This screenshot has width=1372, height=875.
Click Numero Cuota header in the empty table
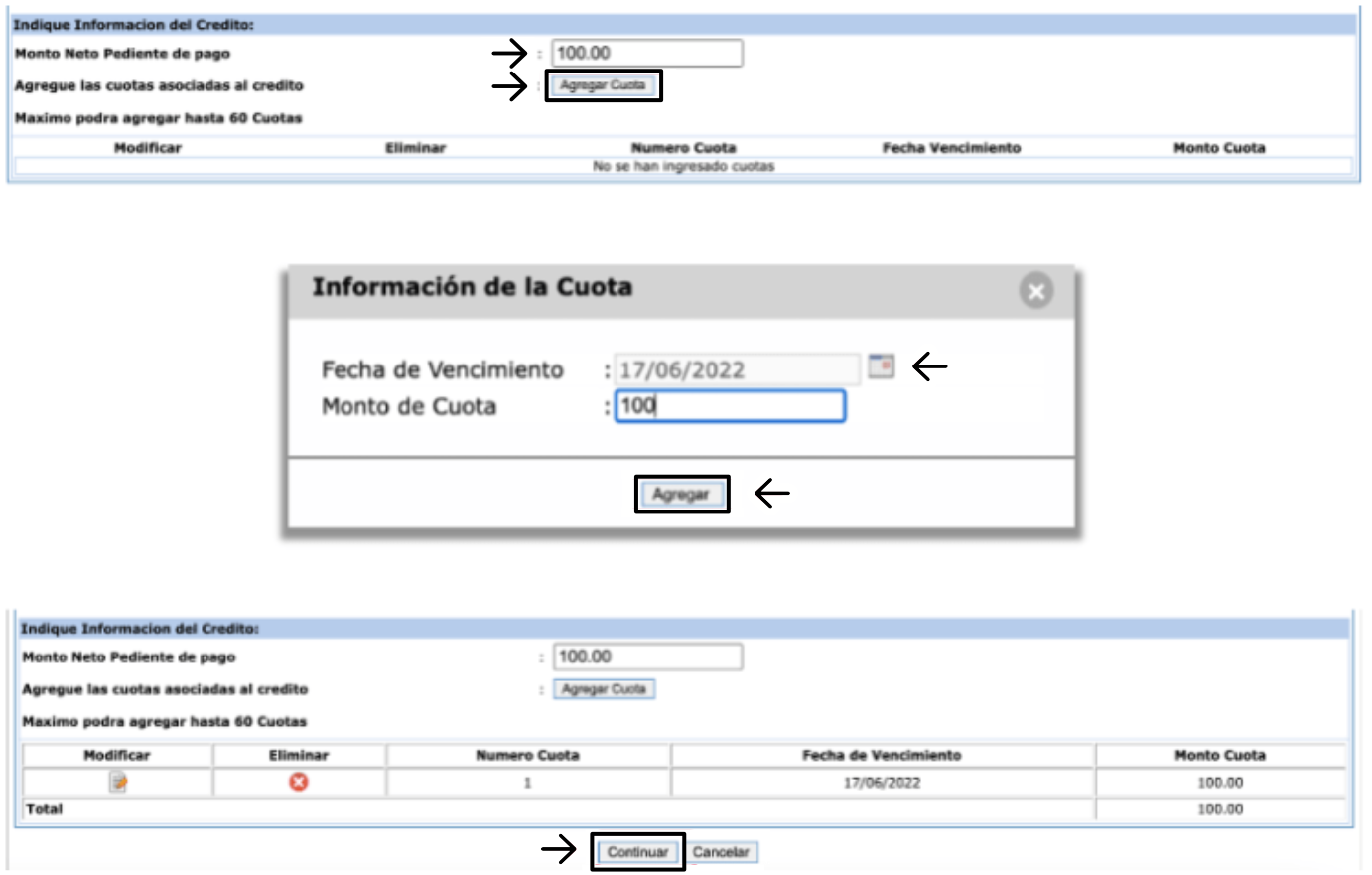click(683, 148)
